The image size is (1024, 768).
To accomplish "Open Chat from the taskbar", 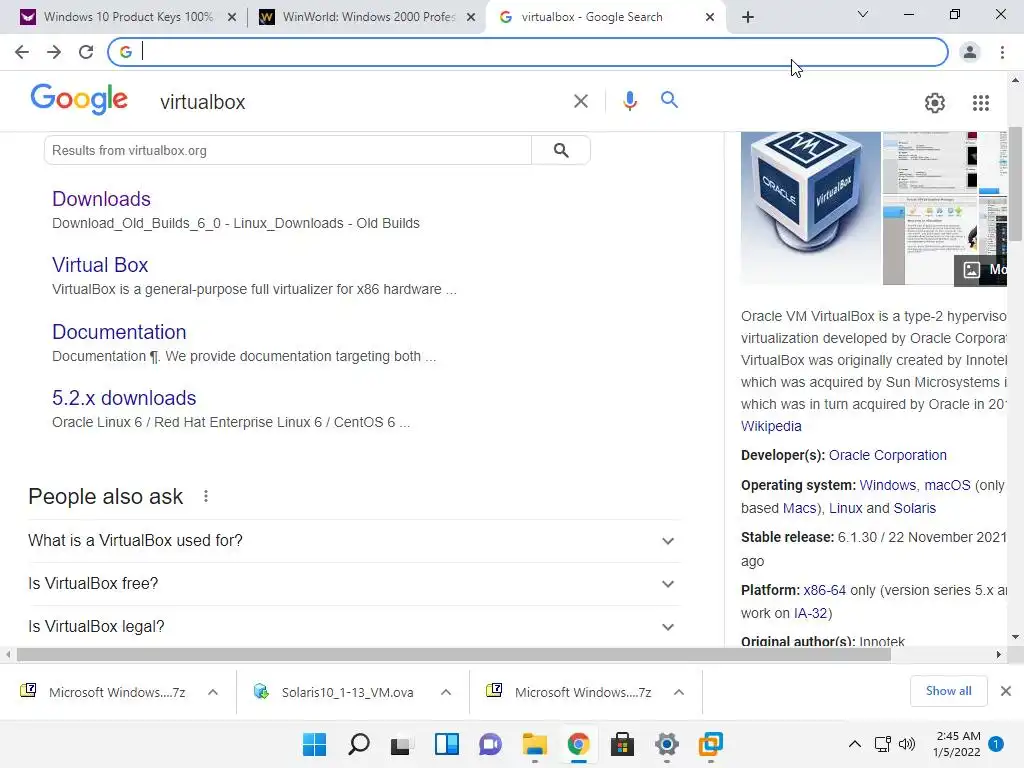I will 490,744.
